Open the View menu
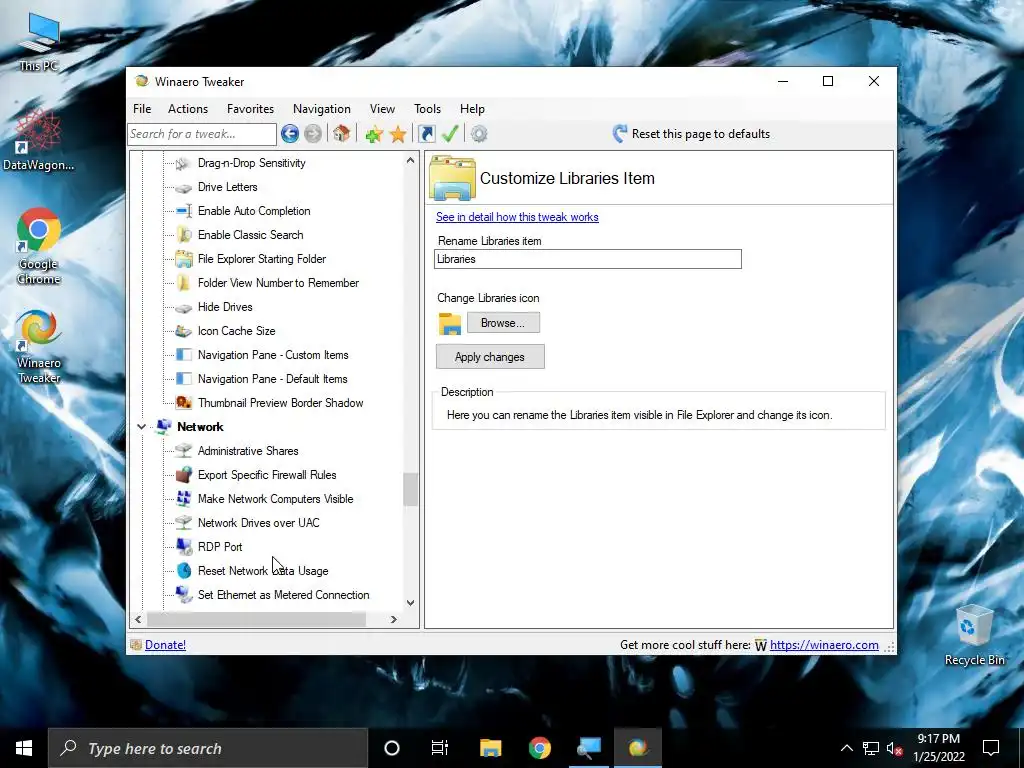The height and width of the screenshot is (768, 1024). click(382, 109)
